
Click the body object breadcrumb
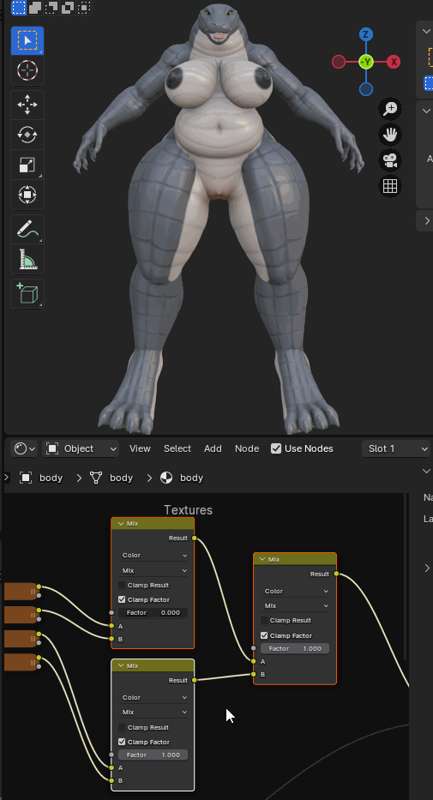41,478
